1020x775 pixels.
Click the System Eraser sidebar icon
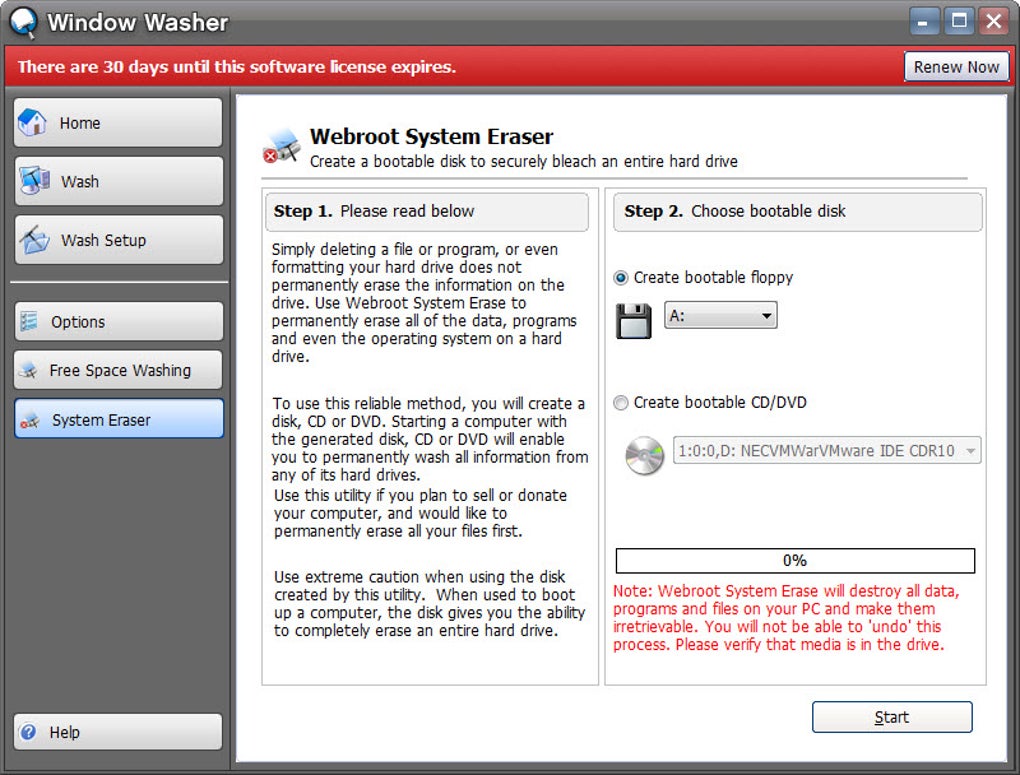pyautogui.click(x=30, y=420)
